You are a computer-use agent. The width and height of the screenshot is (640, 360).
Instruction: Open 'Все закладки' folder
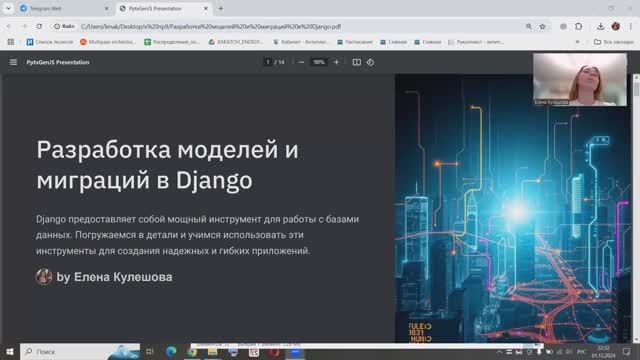[x=614, y=42]
